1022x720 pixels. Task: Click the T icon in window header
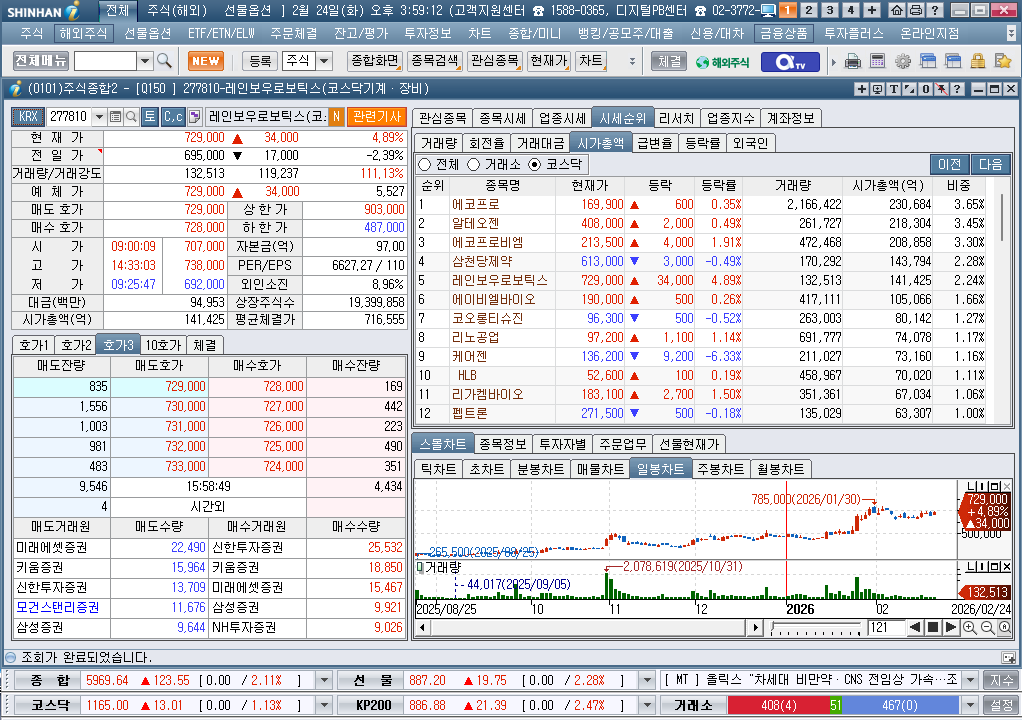pos(894,89)
